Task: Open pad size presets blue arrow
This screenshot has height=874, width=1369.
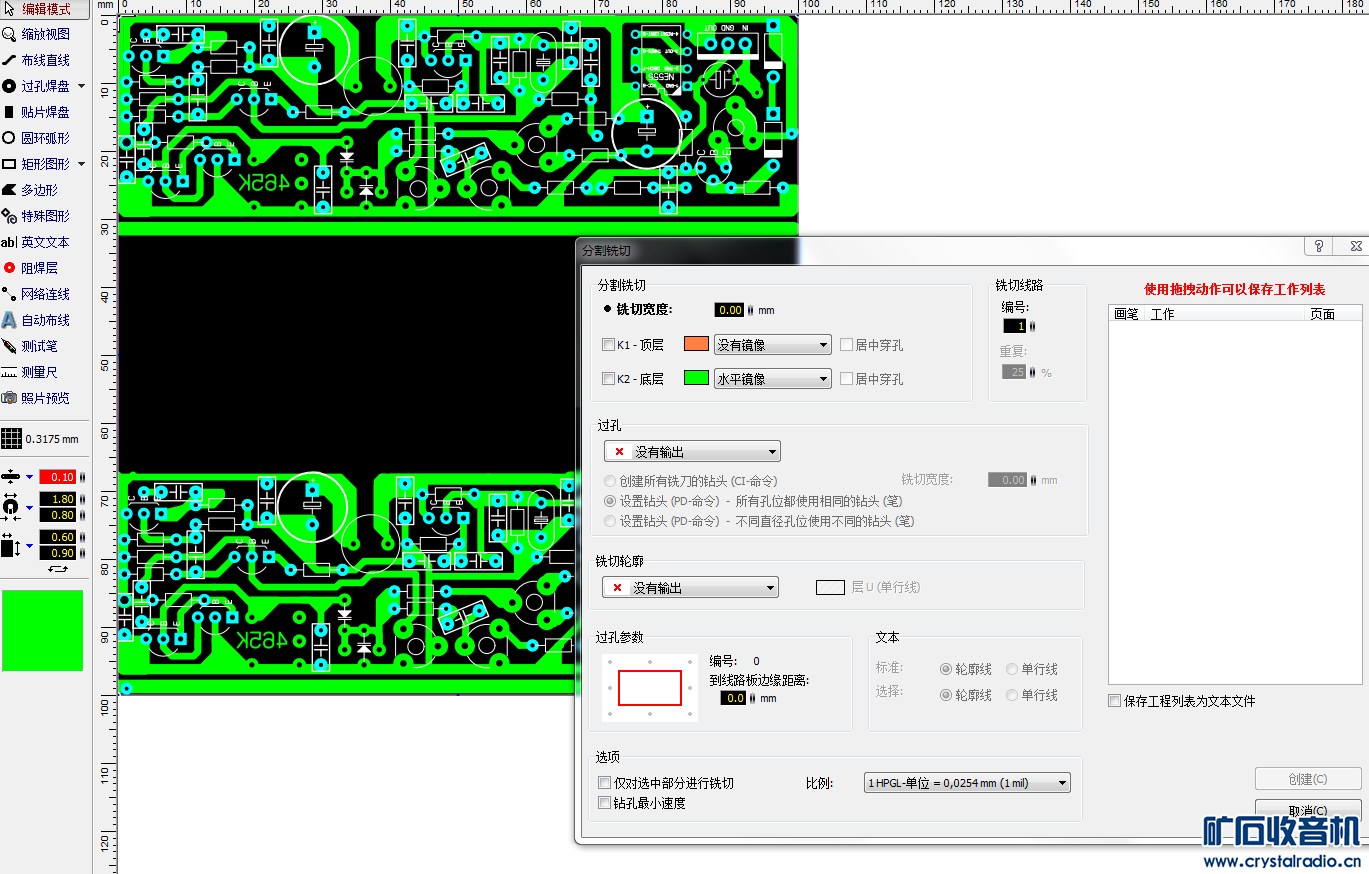Action: point(29,507)
